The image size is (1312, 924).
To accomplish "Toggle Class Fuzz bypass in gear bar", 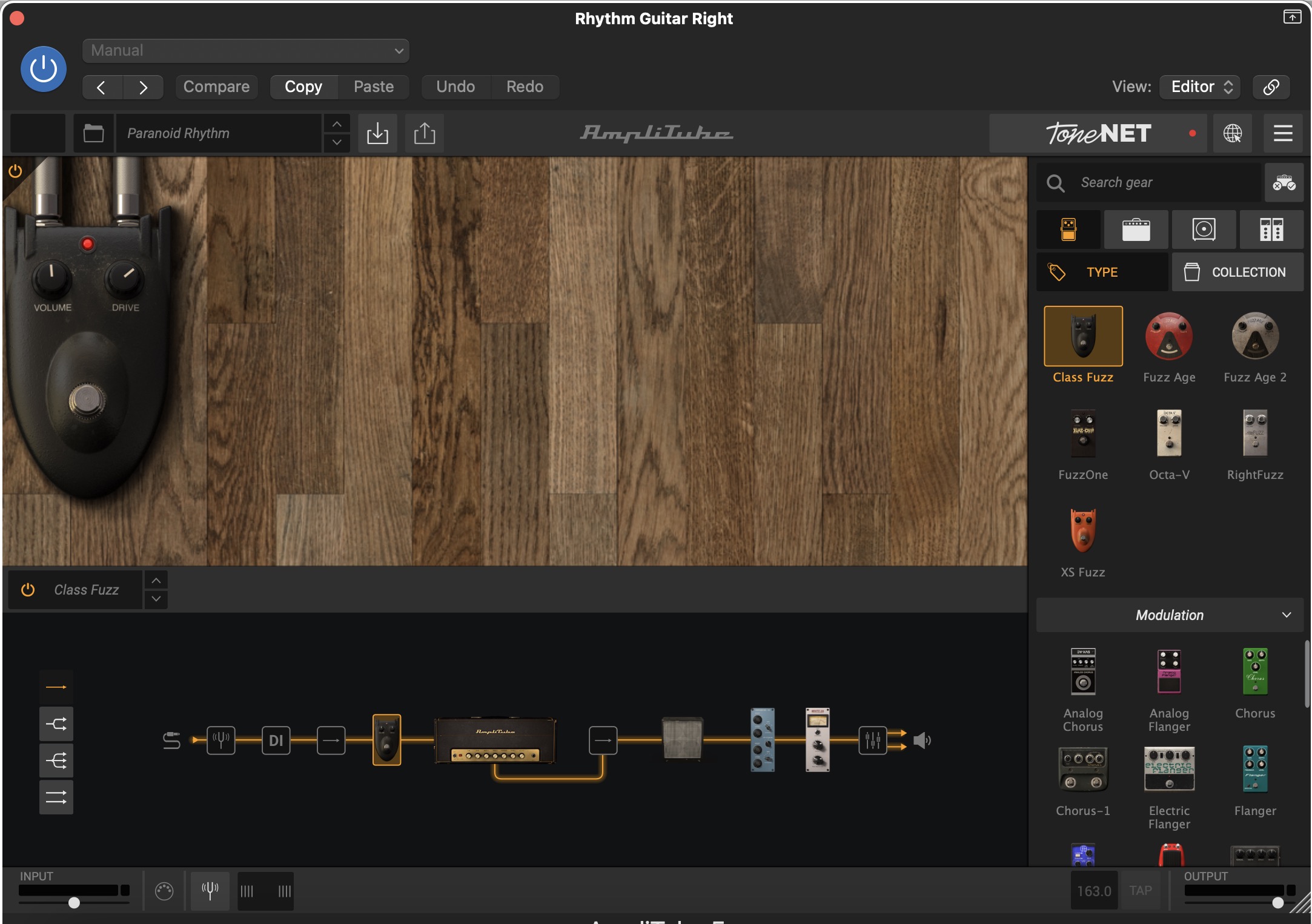I will 28,590.
